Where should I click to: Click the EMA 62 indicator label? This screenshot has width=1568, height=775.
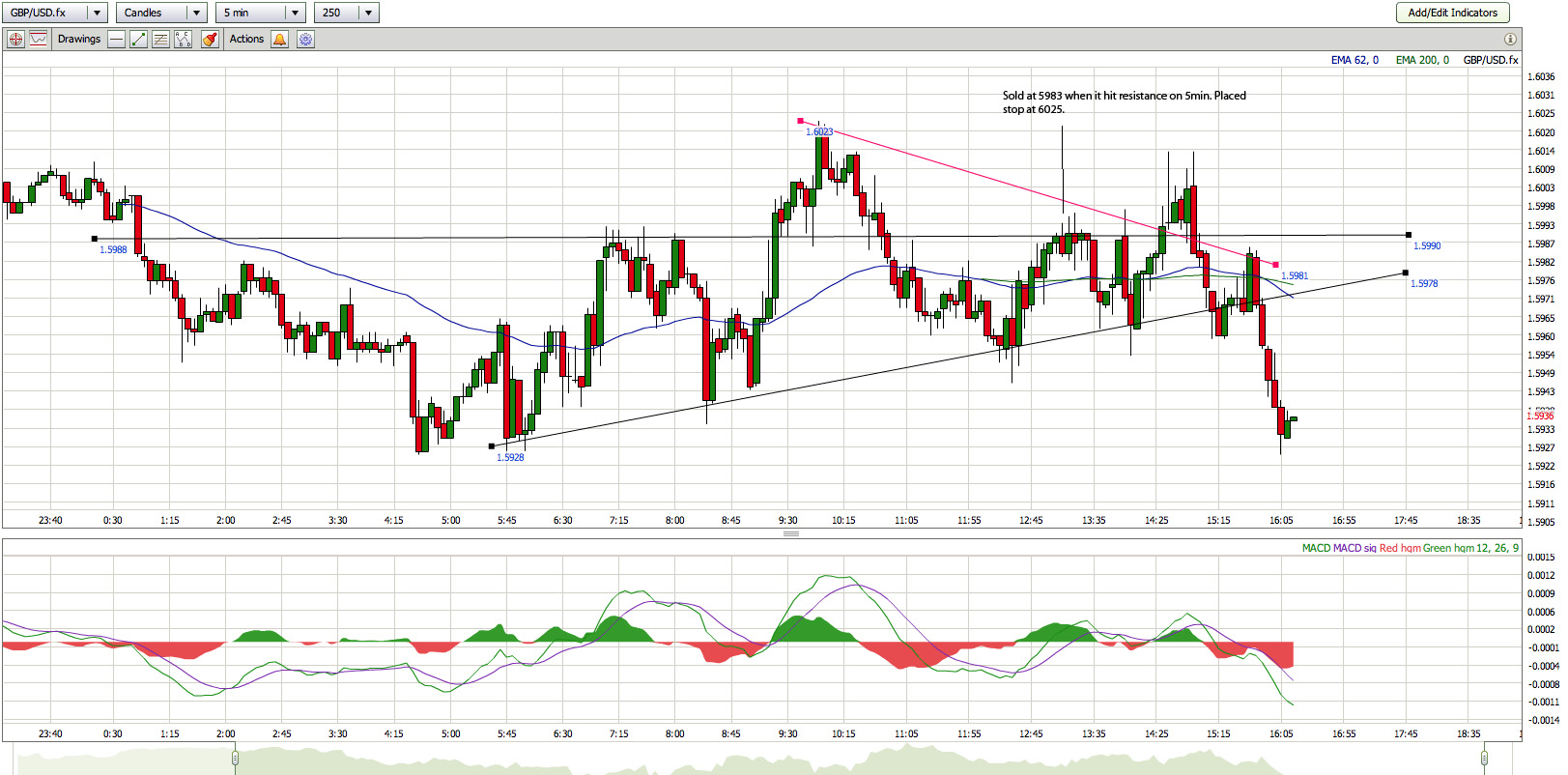tap(1354, 60)
